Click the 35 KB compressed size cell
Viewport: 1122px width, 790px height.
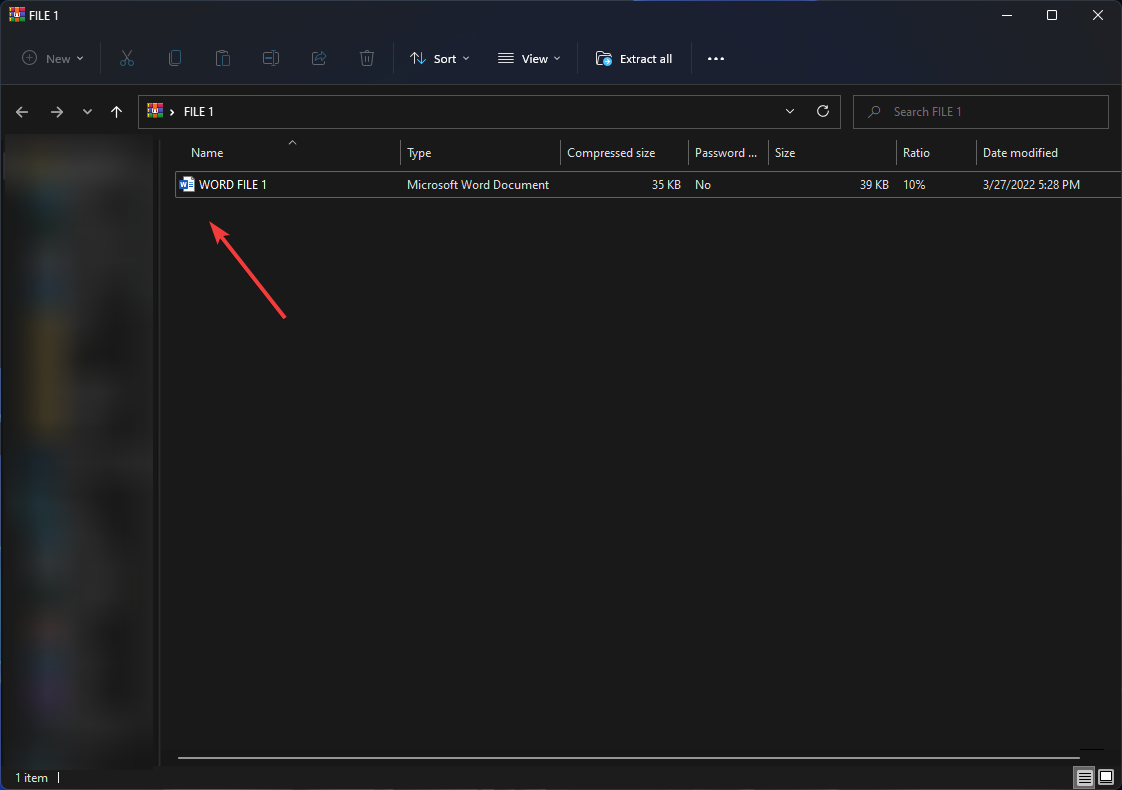(x=666, y=185)
